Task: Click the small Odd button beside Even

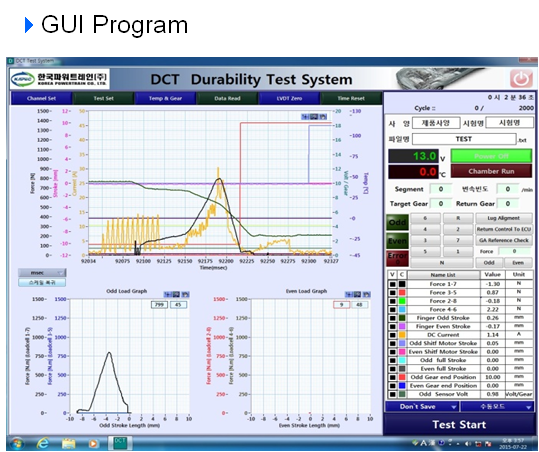Action: coord(489,263)
